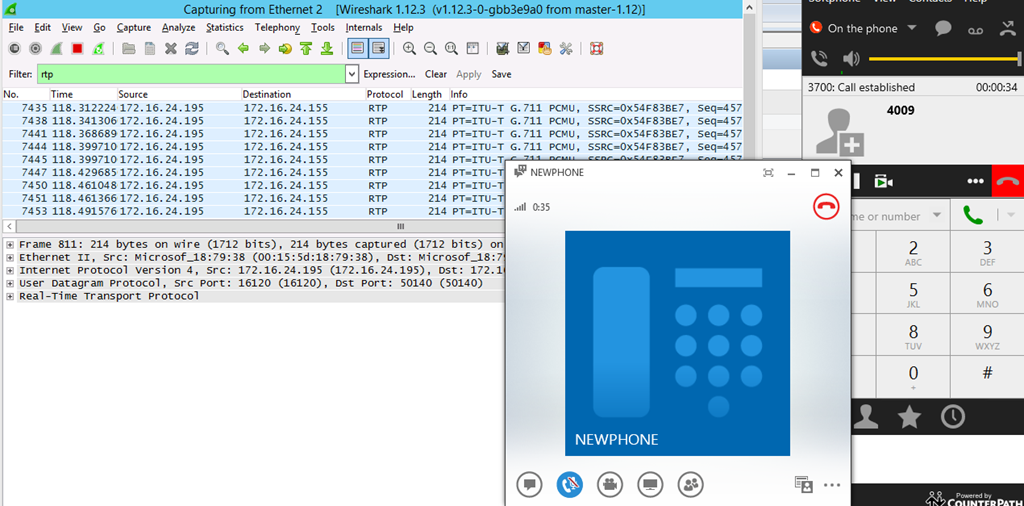The height and width of the screenshot is (506, 1024).
Task: Open the participants option in NEWPHONE
Action: tap(691, 484)
